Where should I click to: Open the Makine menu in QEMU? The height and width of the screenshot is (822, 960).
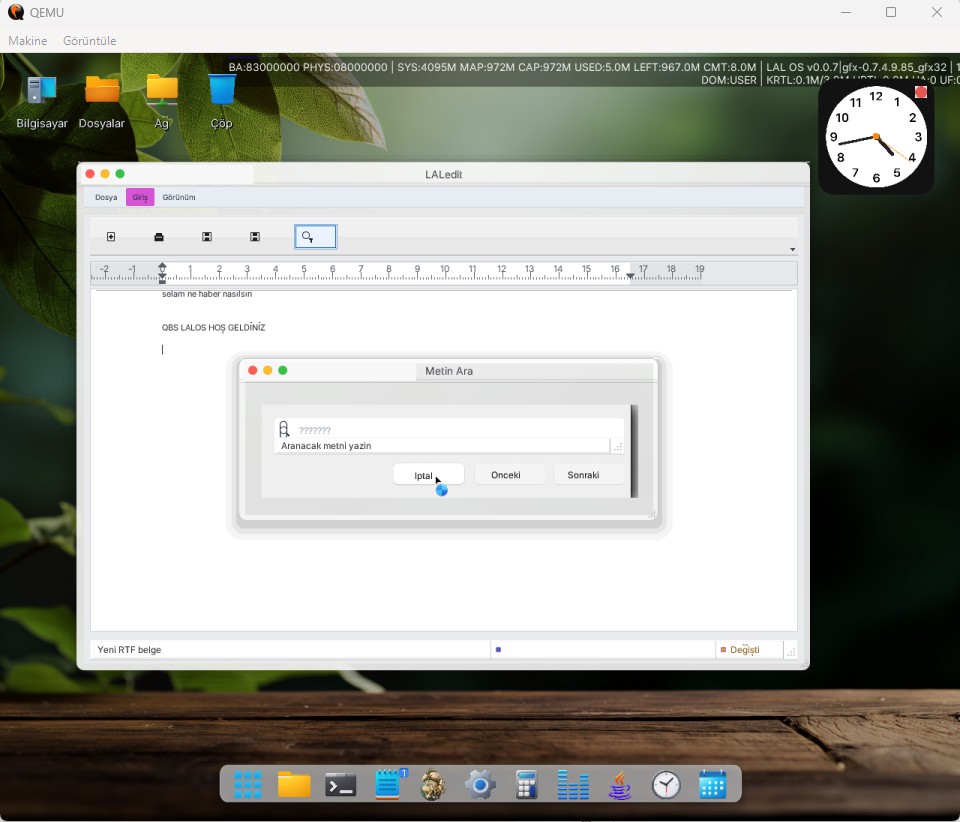[x=28, y=40]
